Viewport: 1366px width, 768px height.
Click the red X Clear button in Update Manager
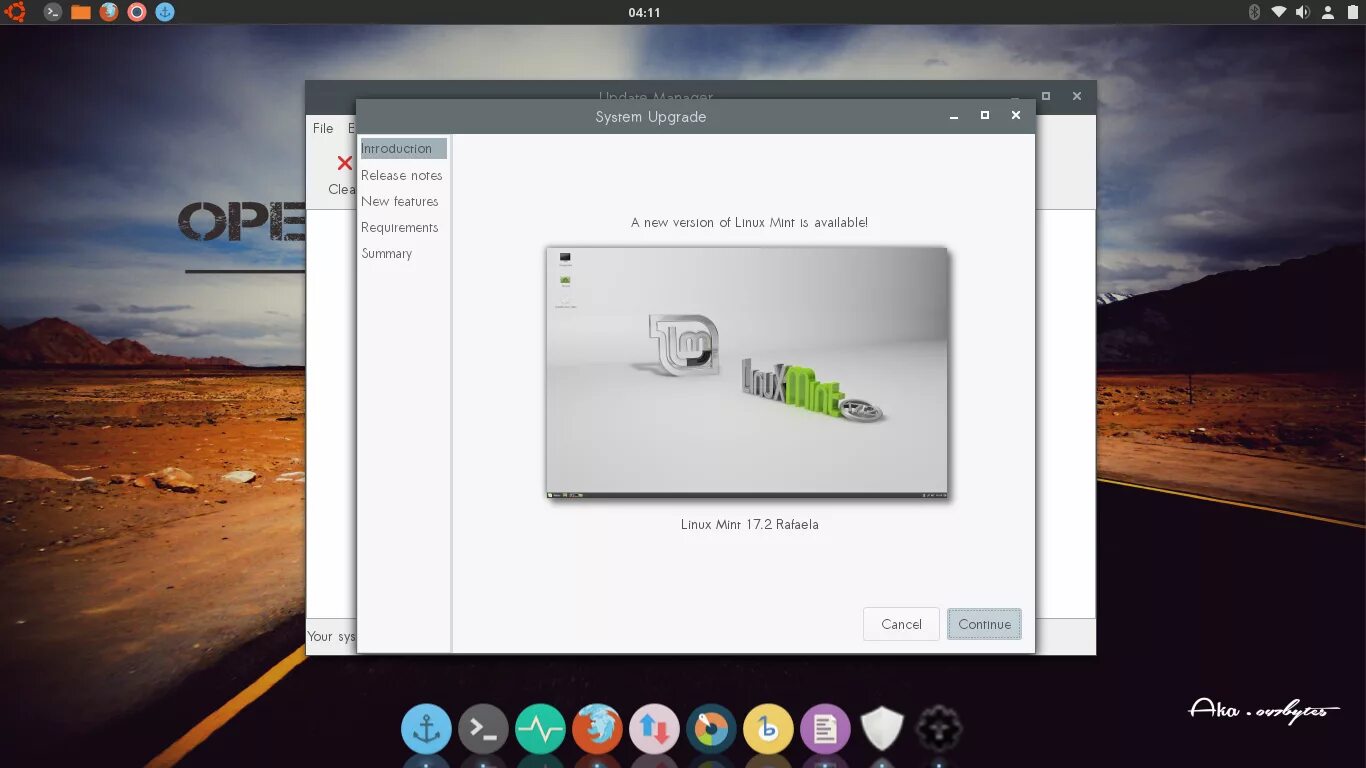[x=344, y=172]
